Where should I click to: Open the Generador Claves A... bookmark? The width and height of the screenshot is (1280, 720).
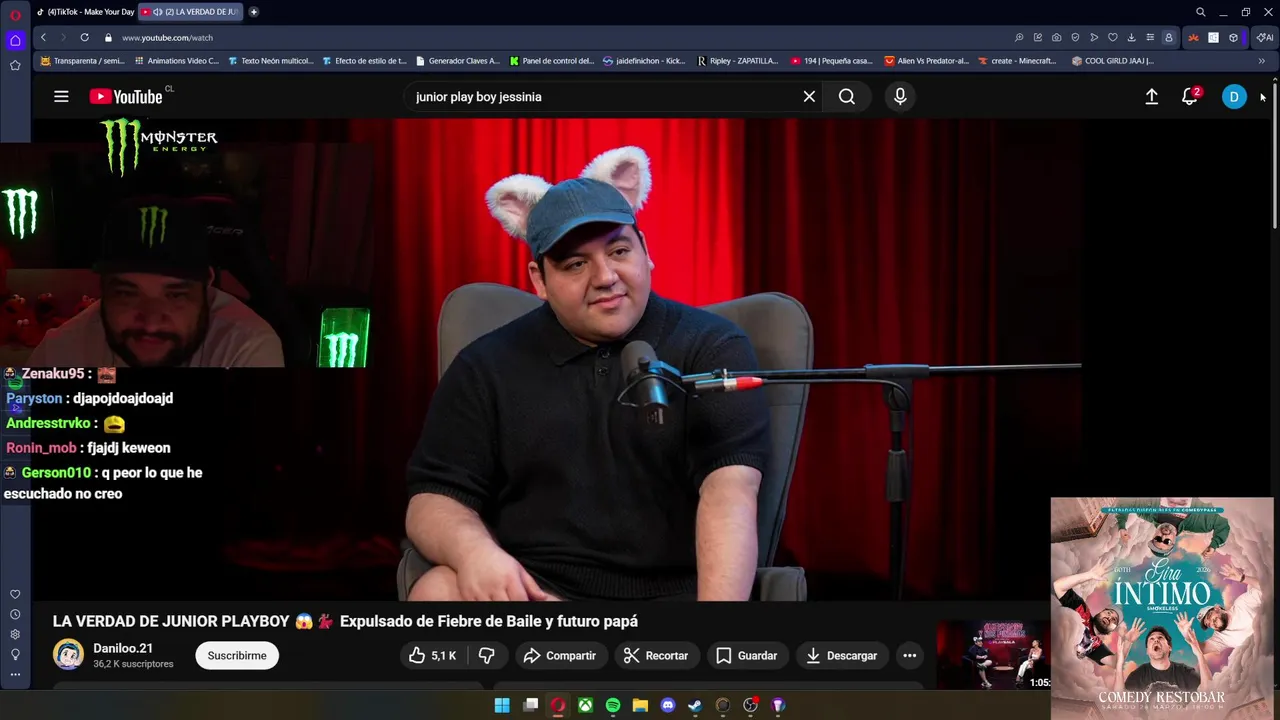(458, 61)
